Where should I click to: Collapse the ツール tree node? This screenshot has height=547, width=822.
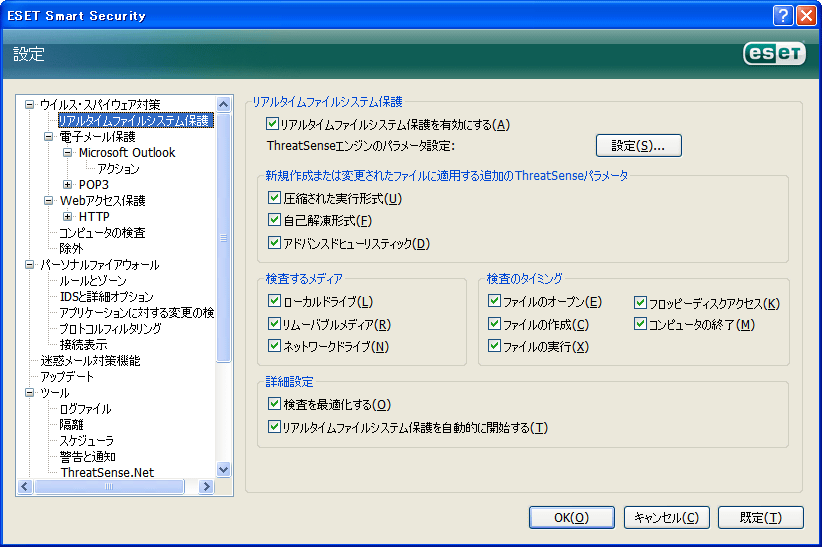[x=29, y=393]
